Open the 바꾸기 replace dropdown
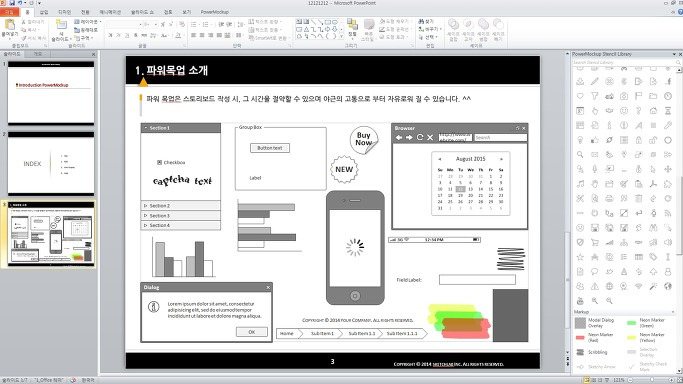Image resolution: width=683 pixels, height=384 pixels. (429, 29)
